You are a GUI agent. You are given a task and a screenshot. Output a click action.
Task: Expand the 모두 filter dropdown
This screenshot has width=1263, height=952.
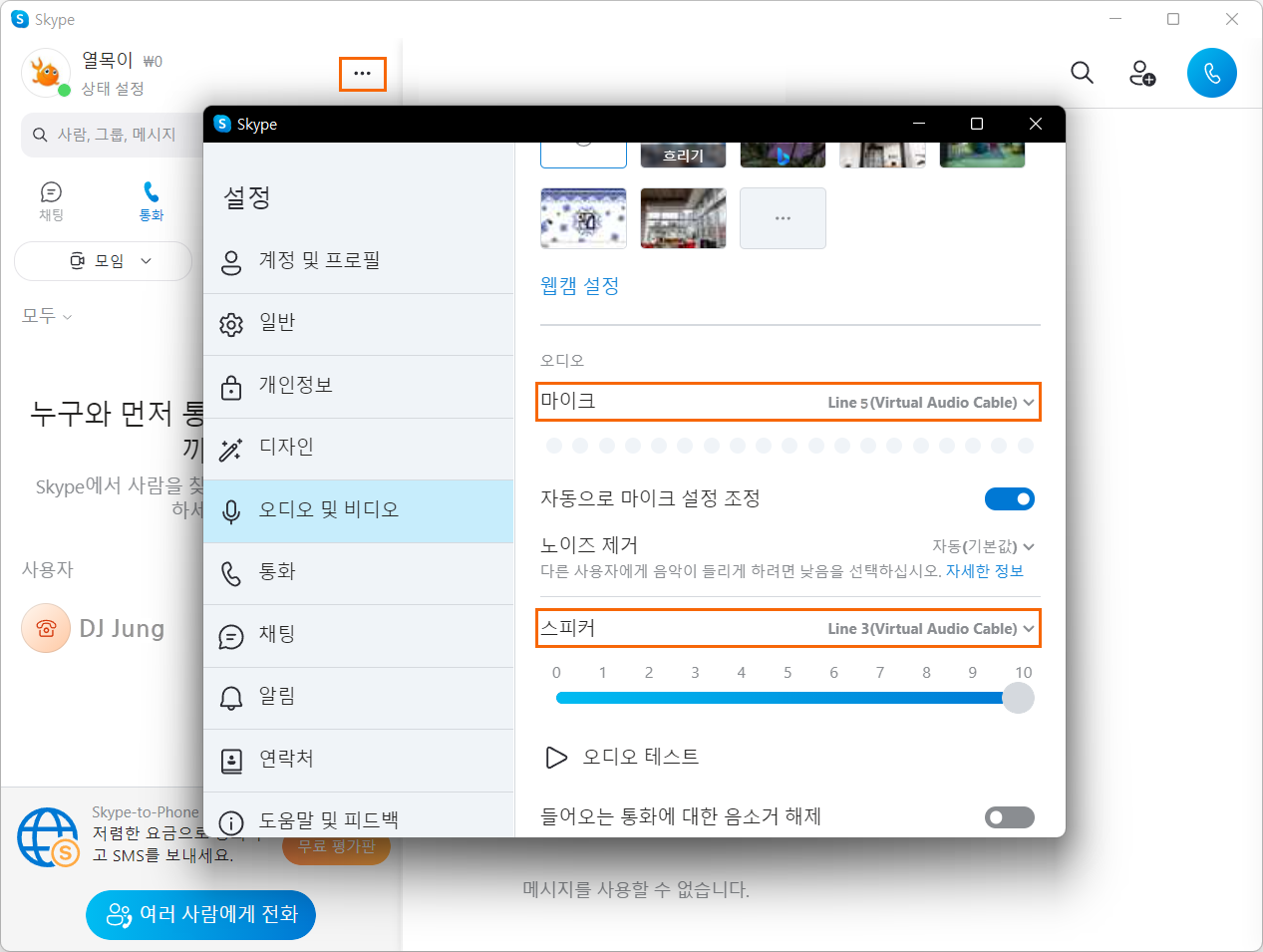click(47, 316)
